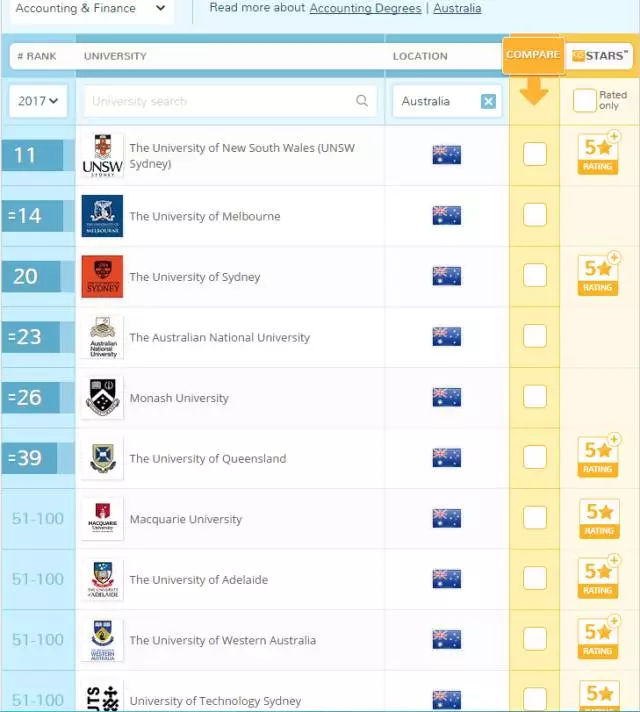Click the University of Melbourne logo
The height and width of the screenshot is (712, 640).
pos(102,216)
